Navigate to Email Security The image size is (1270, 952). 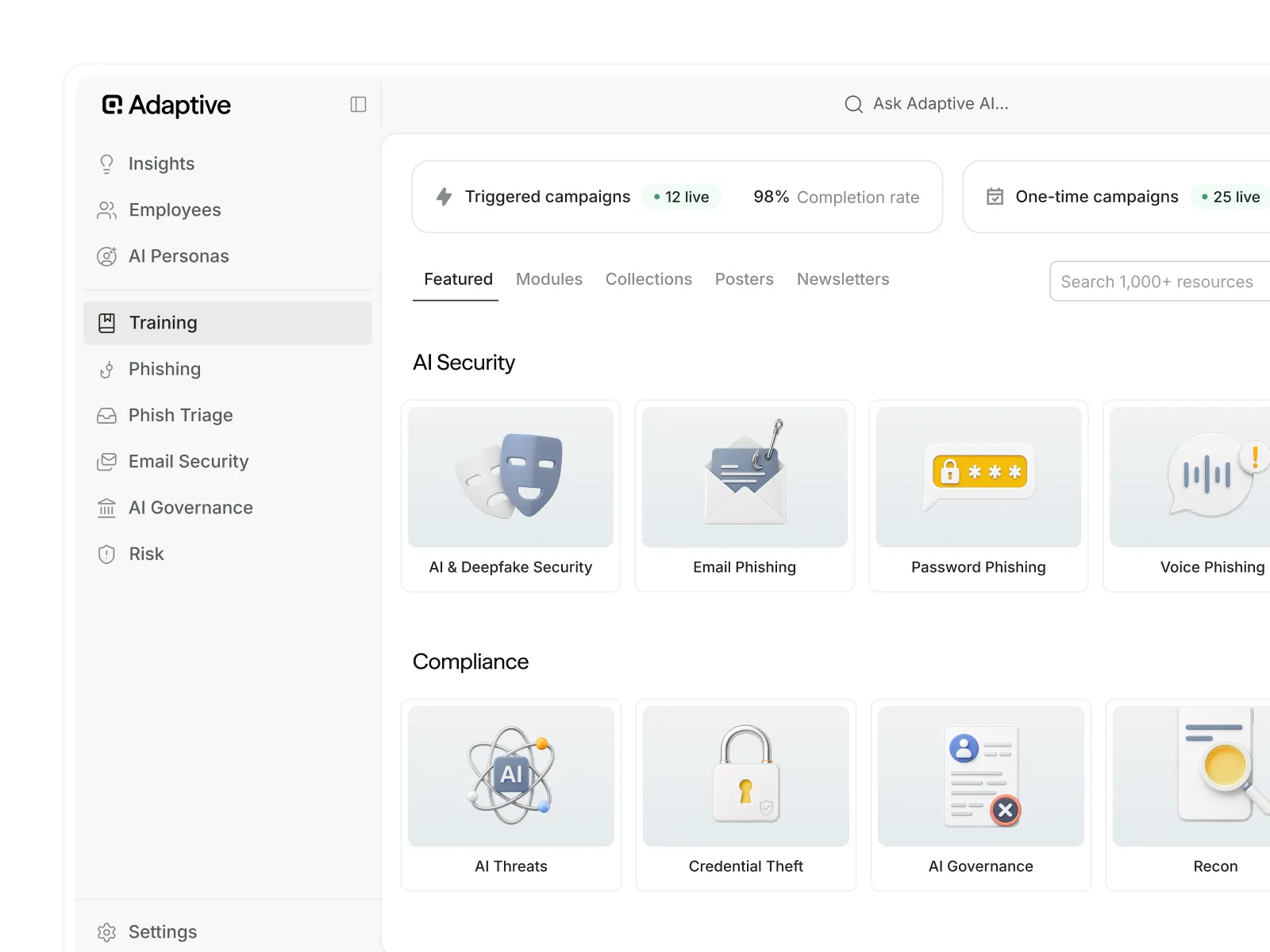click(228, 462)
